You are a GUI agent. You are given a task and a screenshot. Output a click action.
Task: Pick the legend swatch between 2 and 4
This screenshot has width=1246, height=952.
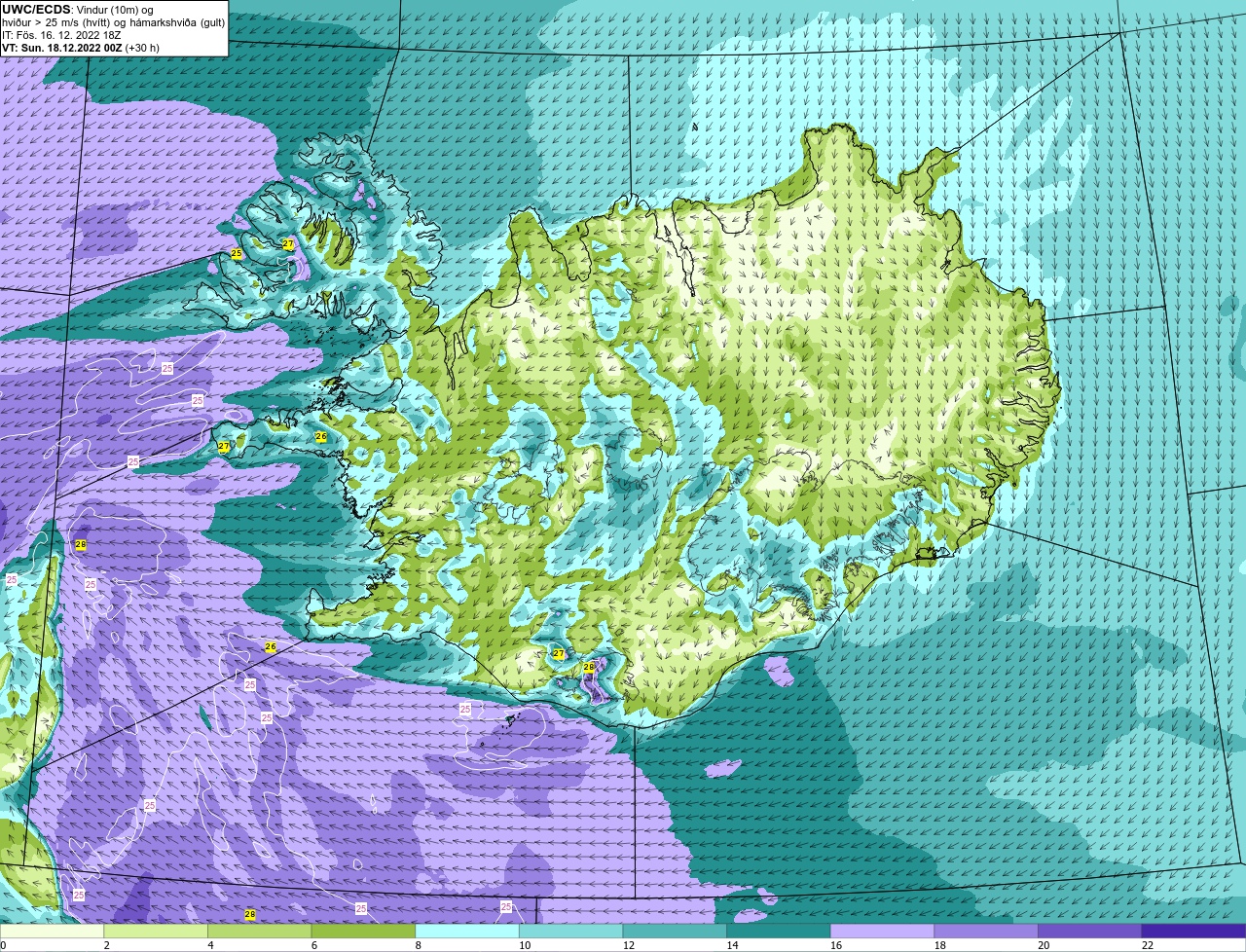click(x=156, y=931)
